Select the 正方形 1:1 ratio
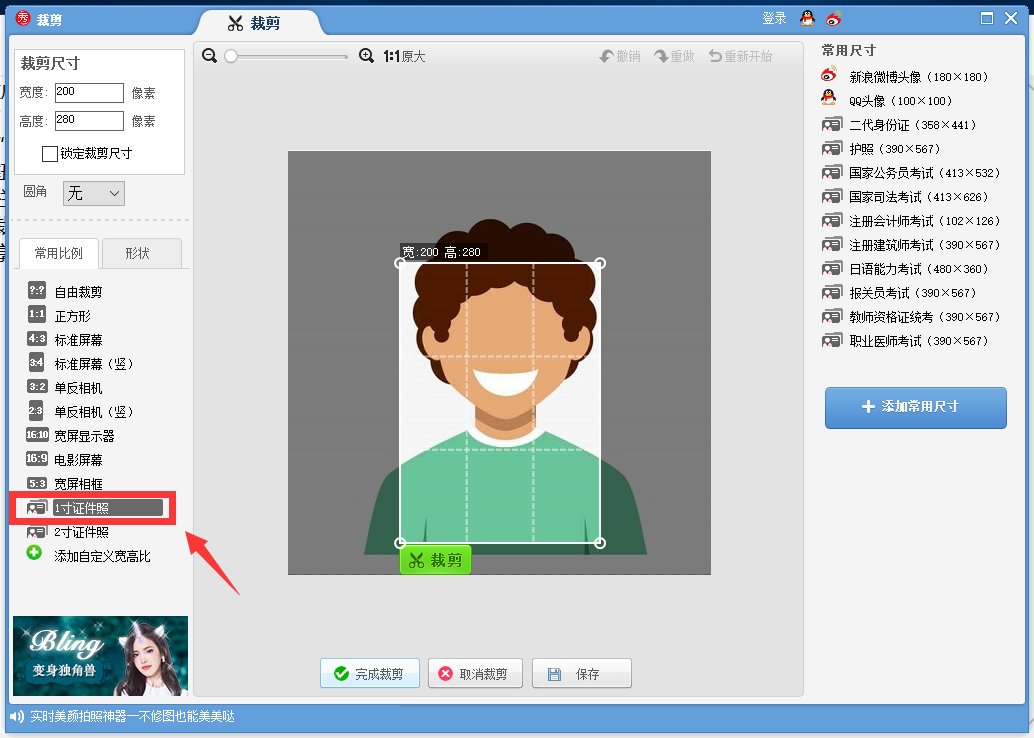Image resolution: width=1034 pixels, height=738 pixels. 59,315
